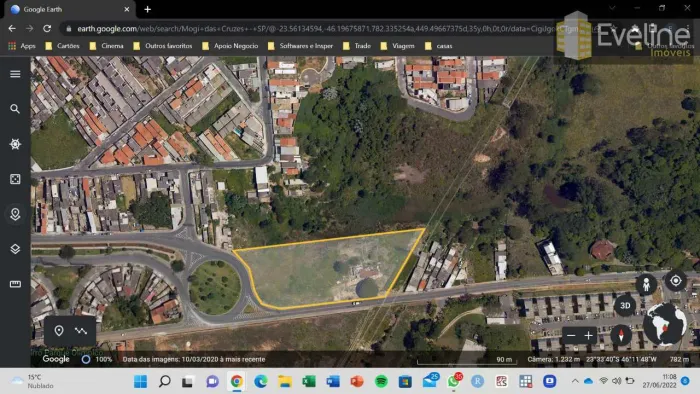Viewport: 700px width, 394px height.
Task: Click the imagery date text
Action: pos(194,359)
